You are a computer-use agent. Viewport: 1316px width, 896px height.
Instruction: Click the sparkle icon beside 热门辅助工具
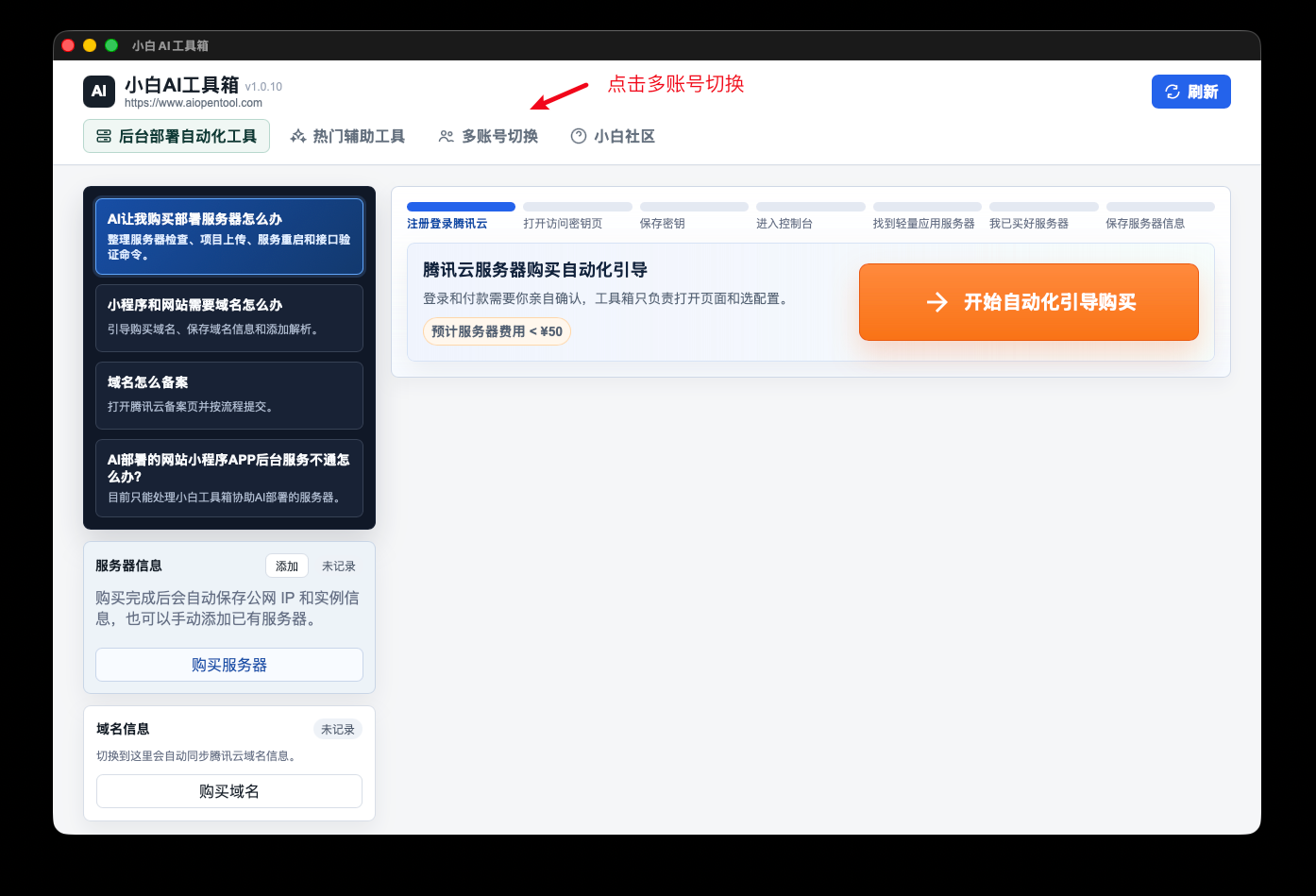point(298,136)
